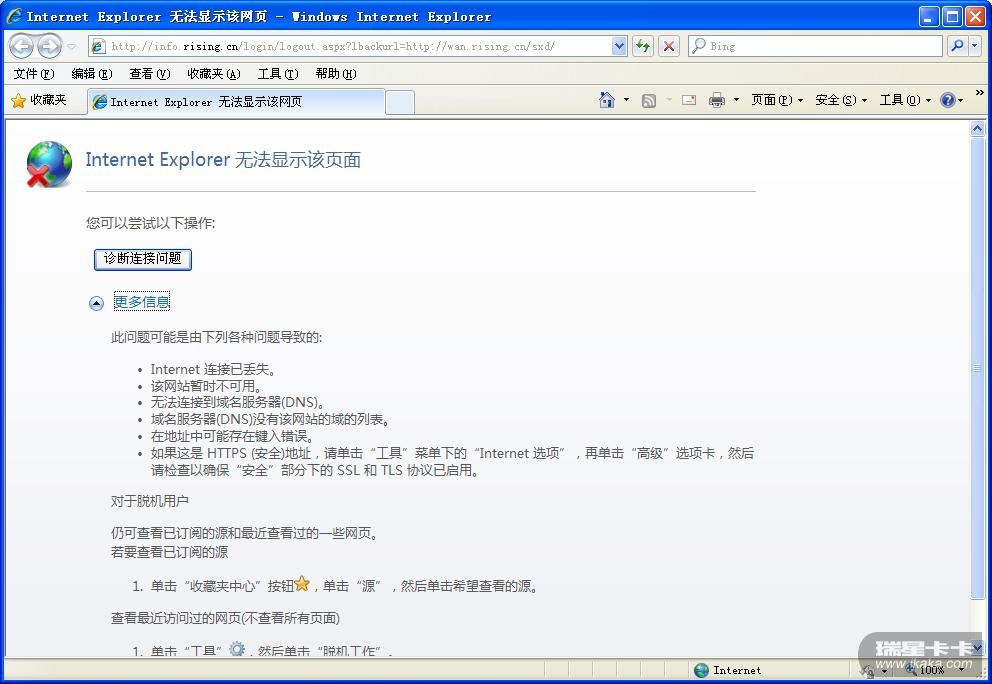The width and height of the screenshot is (992, 684).
Task: Click the 更多信息 link
Action: point(142,302)
